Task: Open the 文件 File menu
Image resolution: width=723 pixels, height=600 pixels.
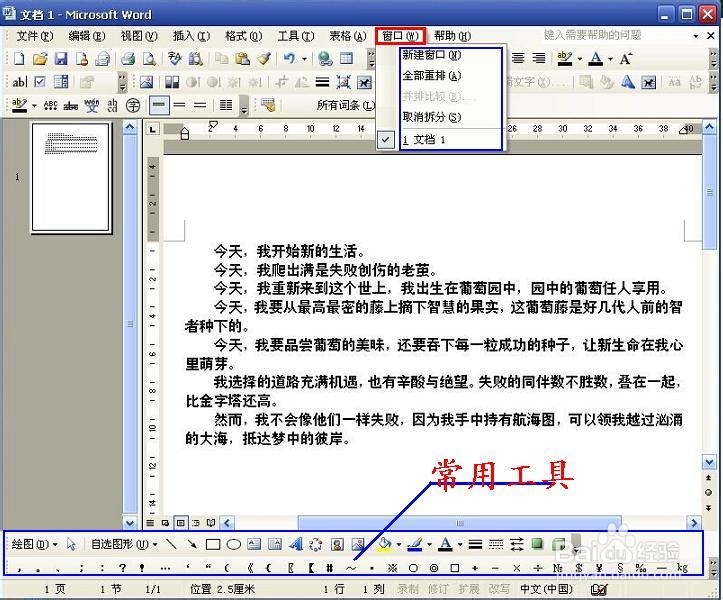Action: point(35,36)
